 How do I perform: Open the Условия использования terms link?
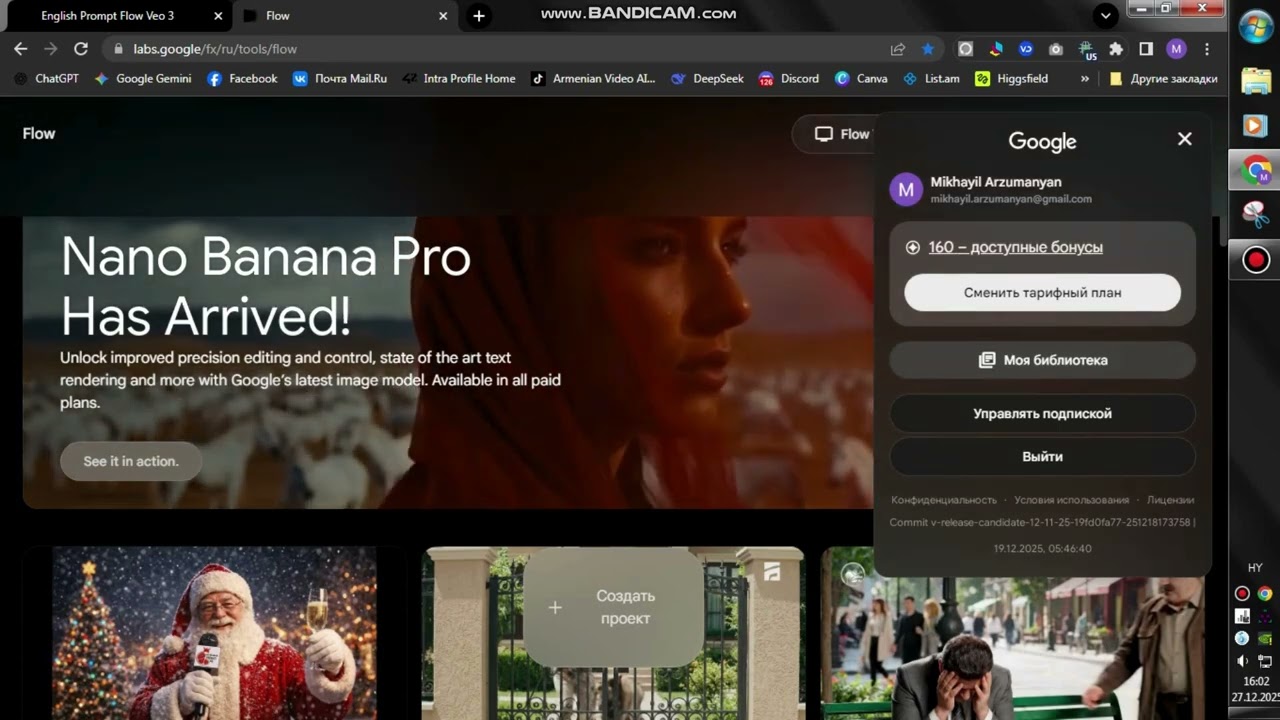pyautogui.click(x=1071, y=500)
